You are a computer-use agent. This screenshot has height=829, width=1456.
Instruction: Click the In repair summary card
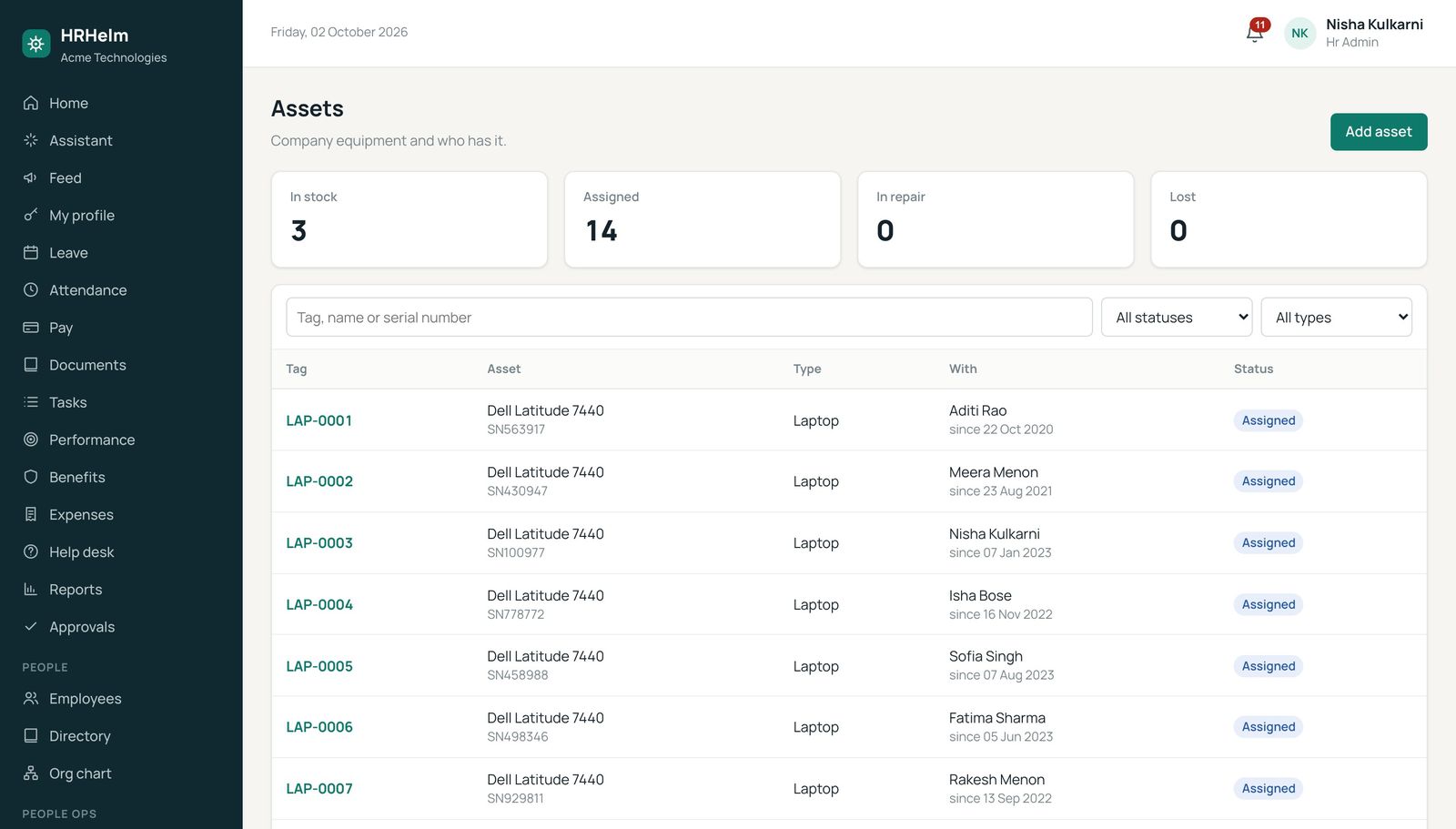[996, 219]
